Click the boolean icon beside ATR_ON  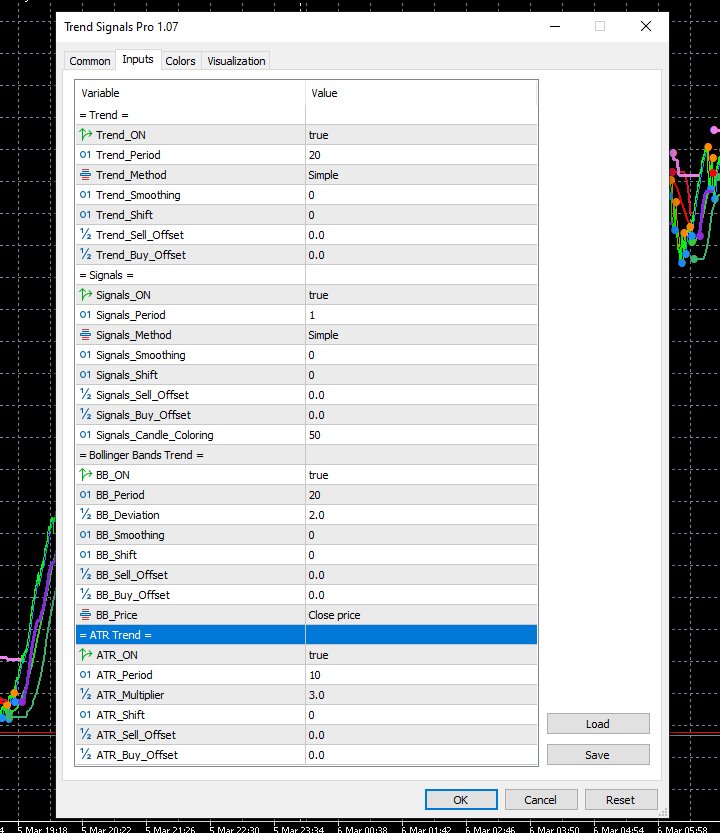click(86, 655)
